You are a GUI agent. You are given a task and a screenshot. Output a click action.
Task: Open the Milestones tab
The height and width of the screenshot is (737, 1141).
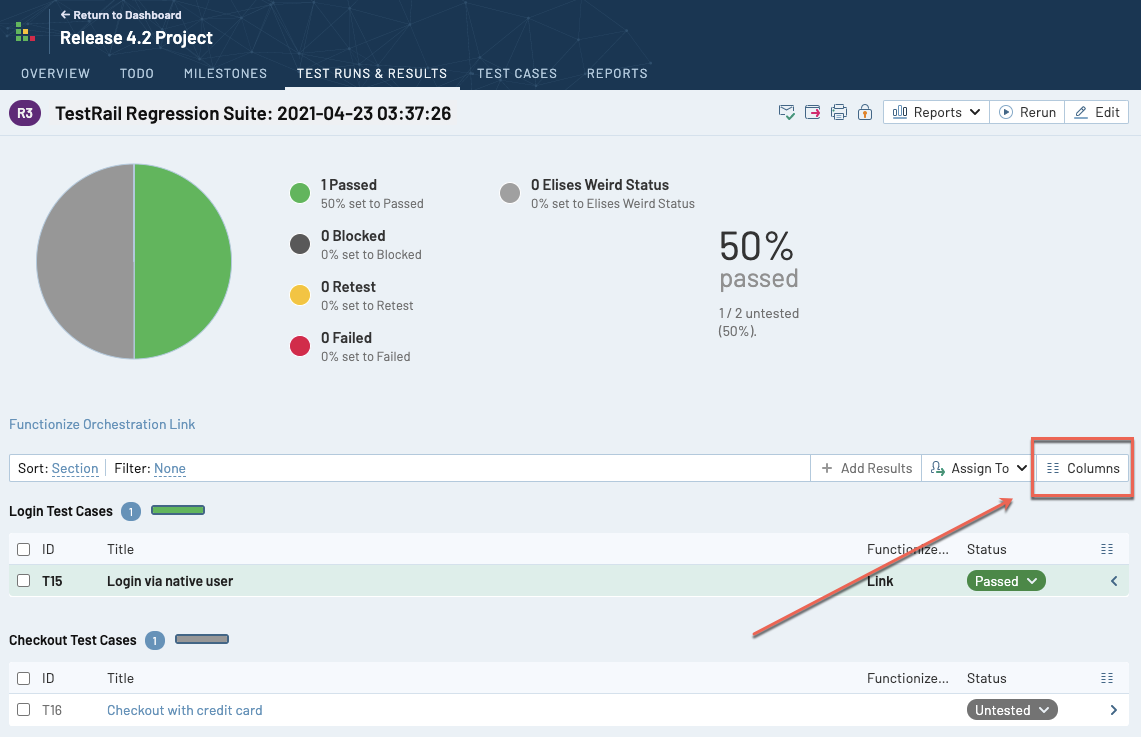[226, 73]
